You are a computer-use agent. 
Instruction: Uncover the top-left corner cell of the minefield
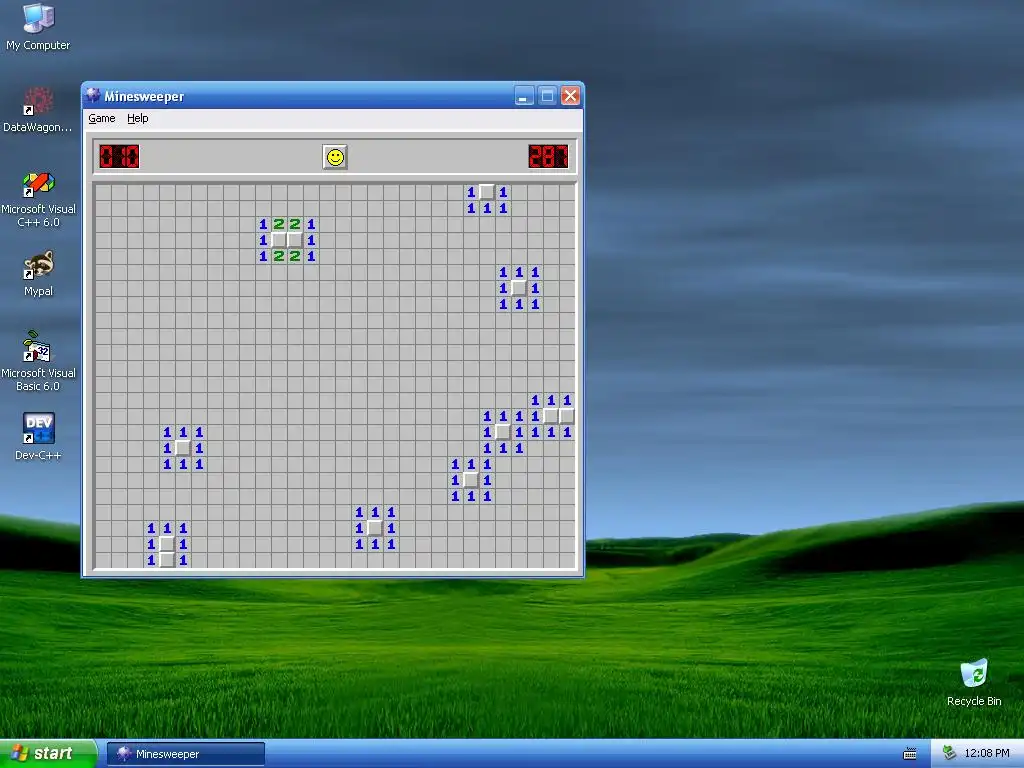pos(103,192)
